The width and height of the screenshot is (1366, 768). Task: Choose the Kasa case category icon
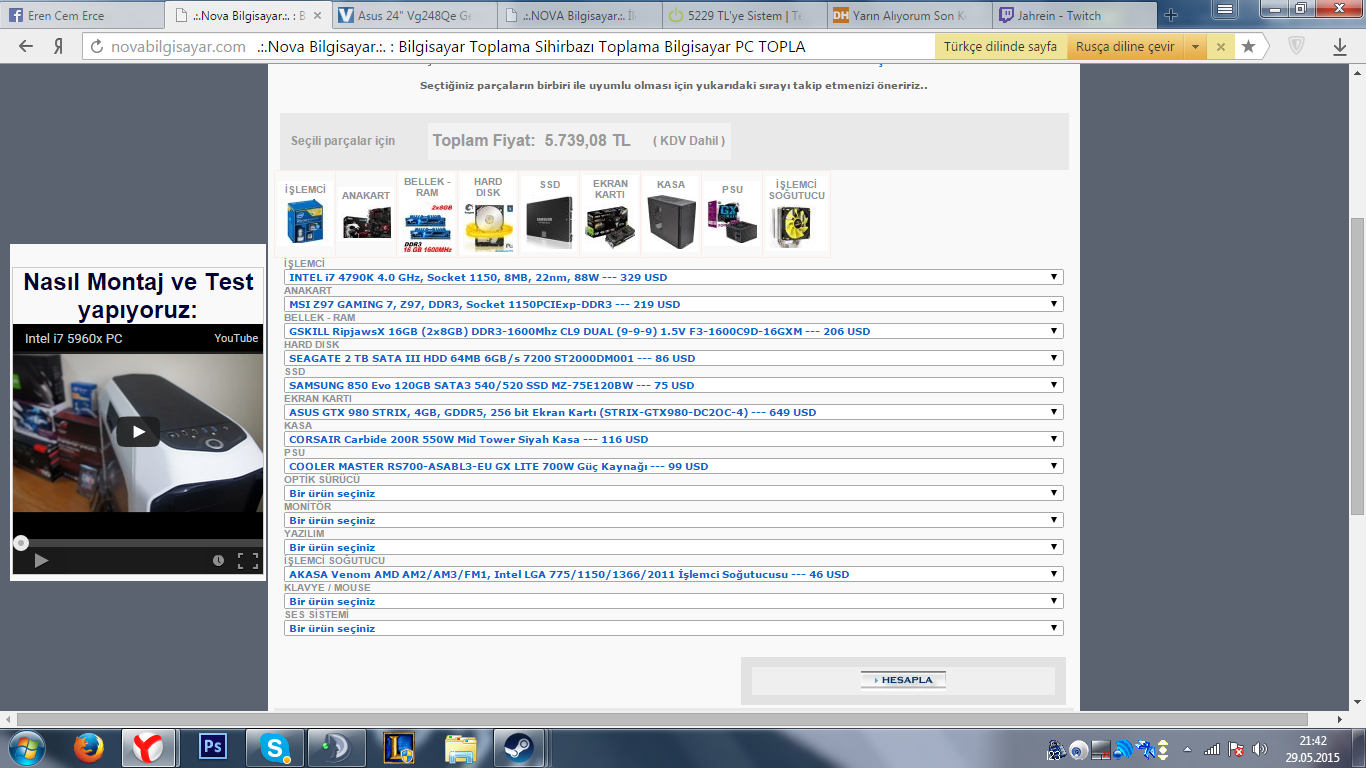coord(671,214)
